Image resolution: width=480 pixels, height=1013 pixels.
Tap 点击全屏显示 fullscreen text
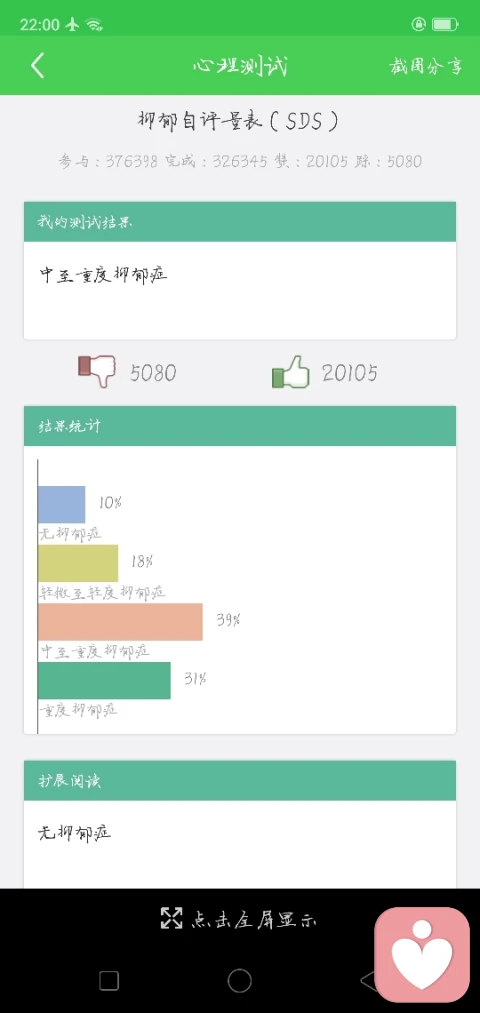point(253,919)
